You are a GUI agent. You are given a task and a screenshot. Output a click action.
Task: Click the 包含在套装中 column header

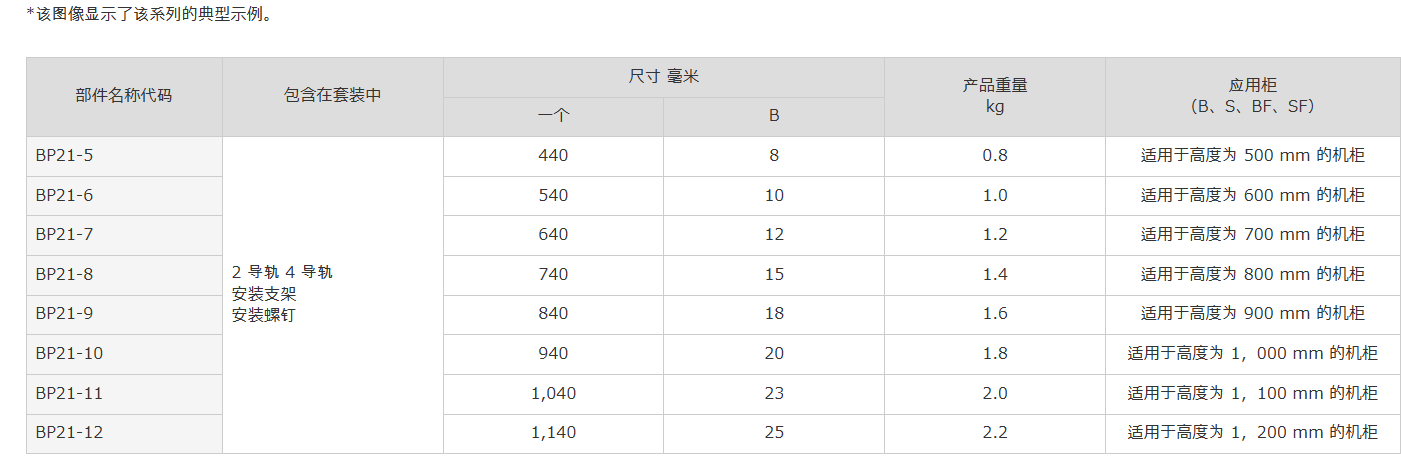click(333, 97)
